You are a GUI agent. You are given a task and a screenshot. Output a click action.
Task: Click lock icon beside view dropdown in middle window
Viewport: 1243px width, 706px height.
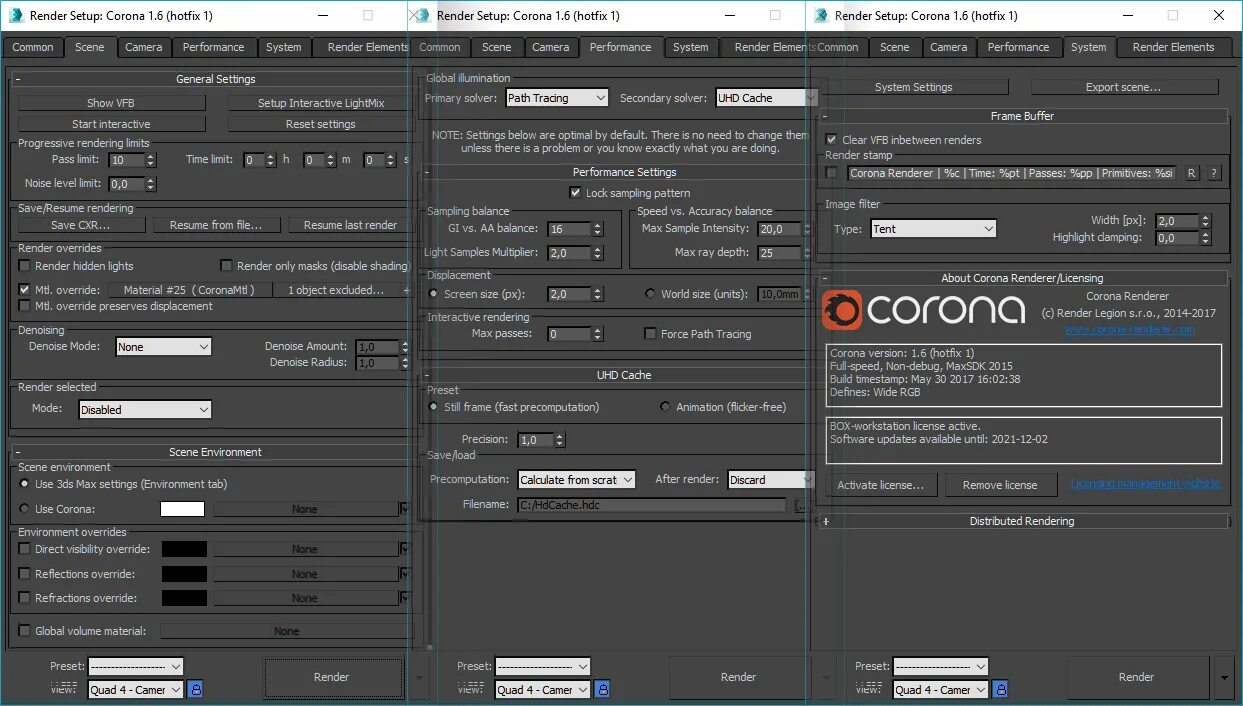pyautogui.click(x=602, y=689)
